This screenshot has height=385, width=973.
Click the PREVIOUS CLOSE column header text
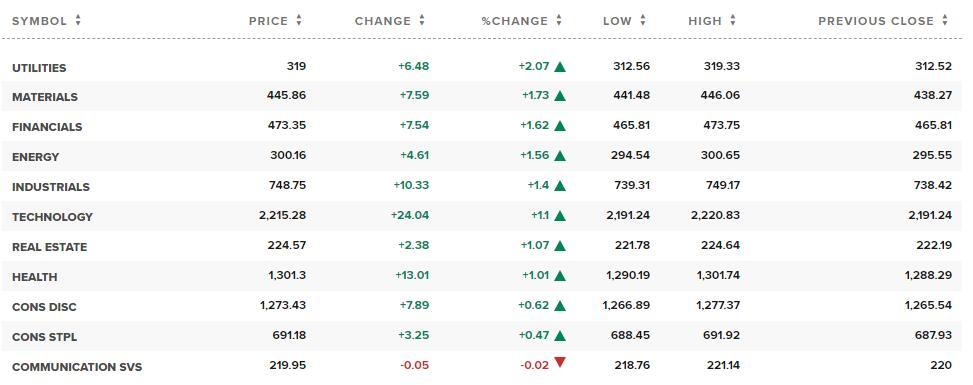click(x=876, y=21)
